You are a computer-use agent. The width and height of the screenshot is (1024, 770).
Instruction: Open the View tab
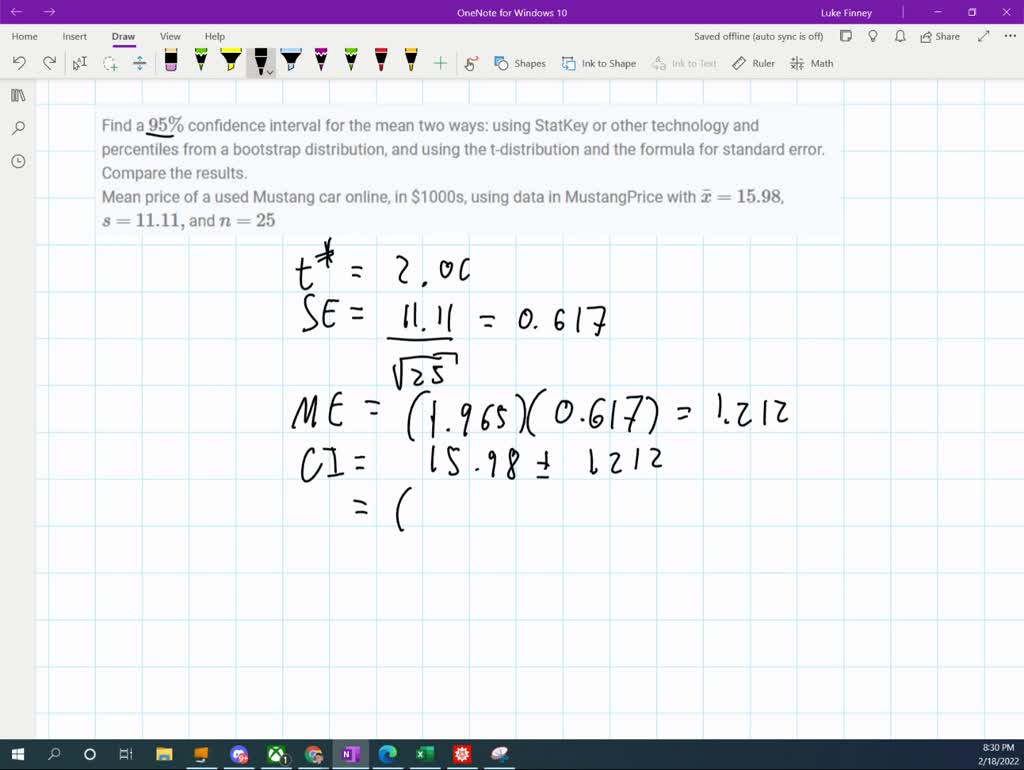170,36
